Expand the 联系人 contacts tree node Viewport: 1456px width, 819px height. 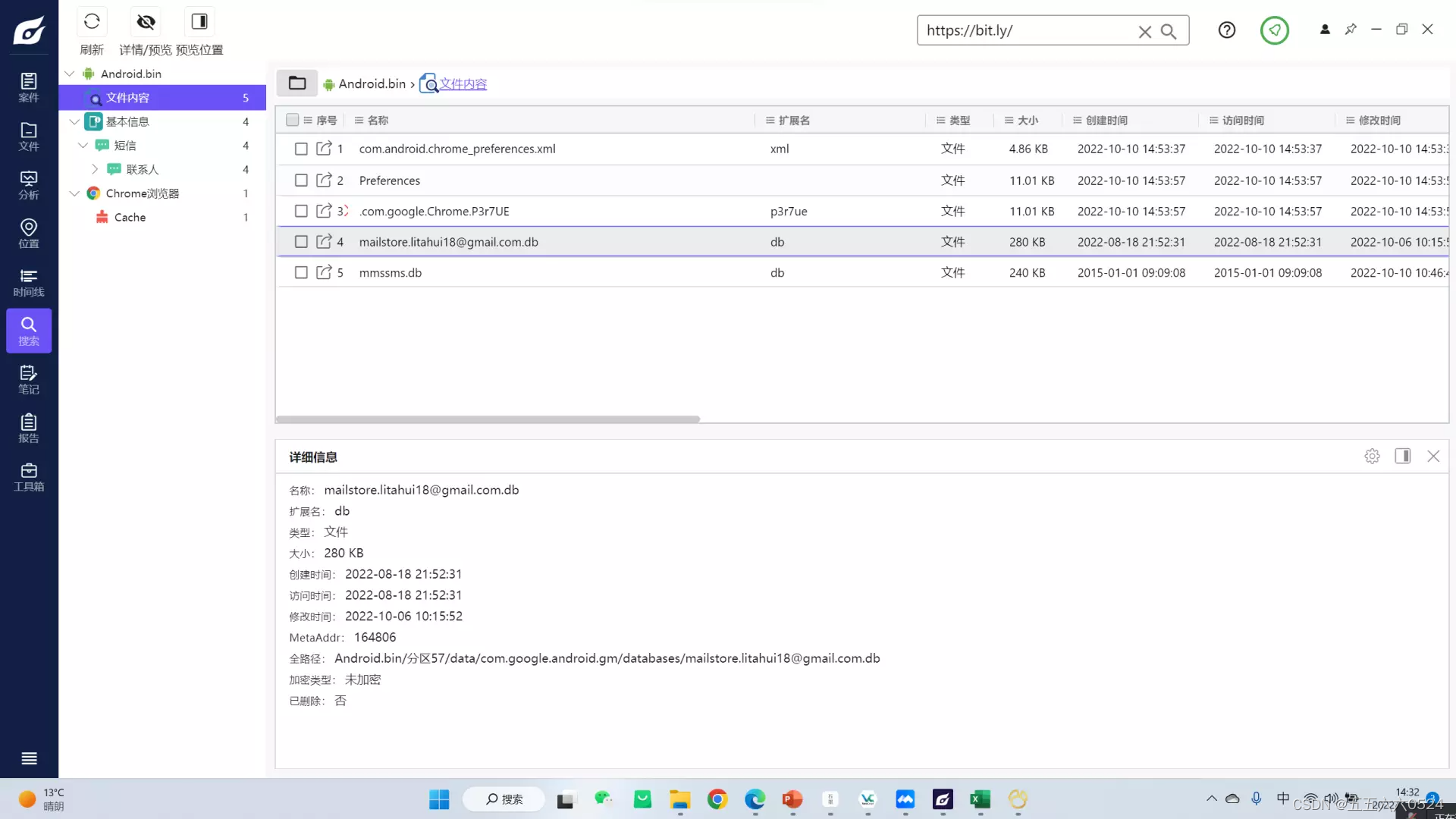[95, 169]
